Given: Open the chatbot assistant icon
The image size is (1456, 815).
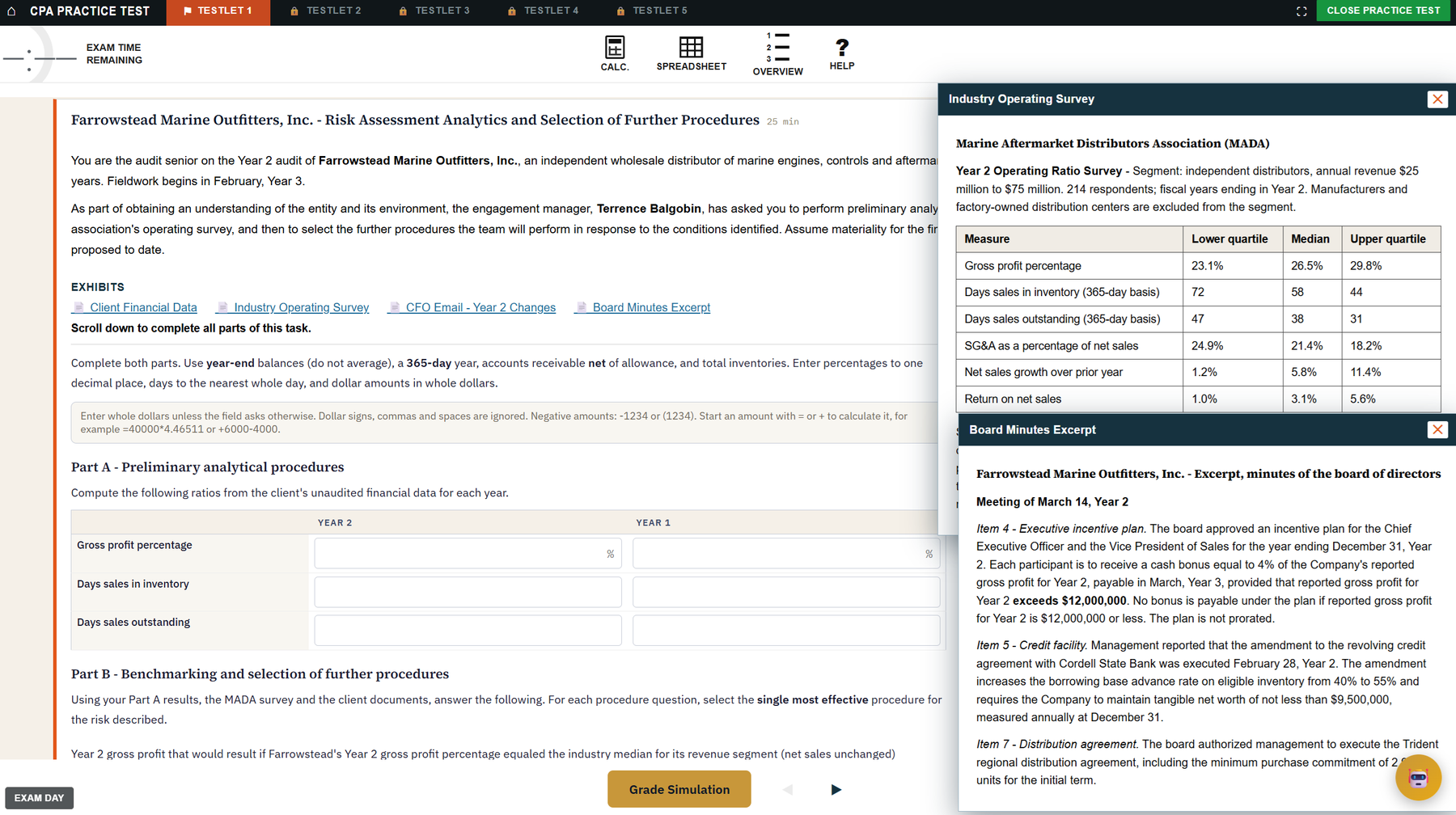Looking at the screenshot, I should [1418, 778].
